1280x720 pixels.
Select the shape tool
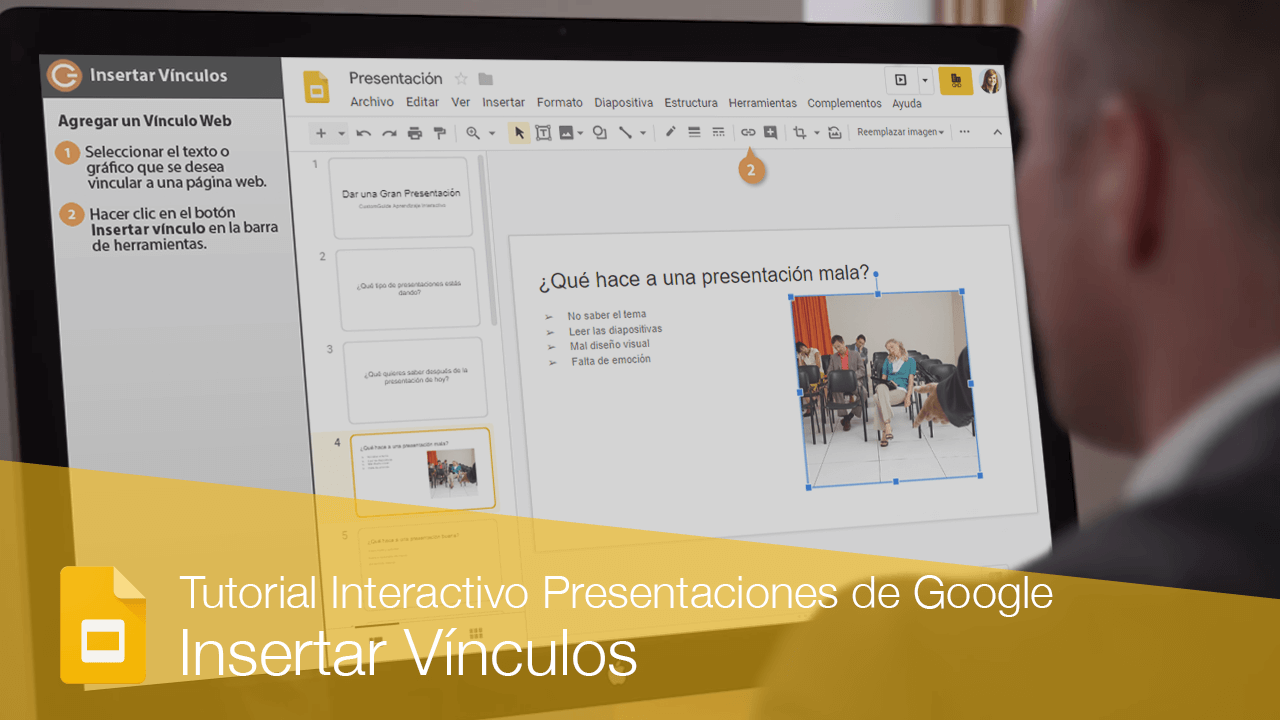tap(600, 132)
